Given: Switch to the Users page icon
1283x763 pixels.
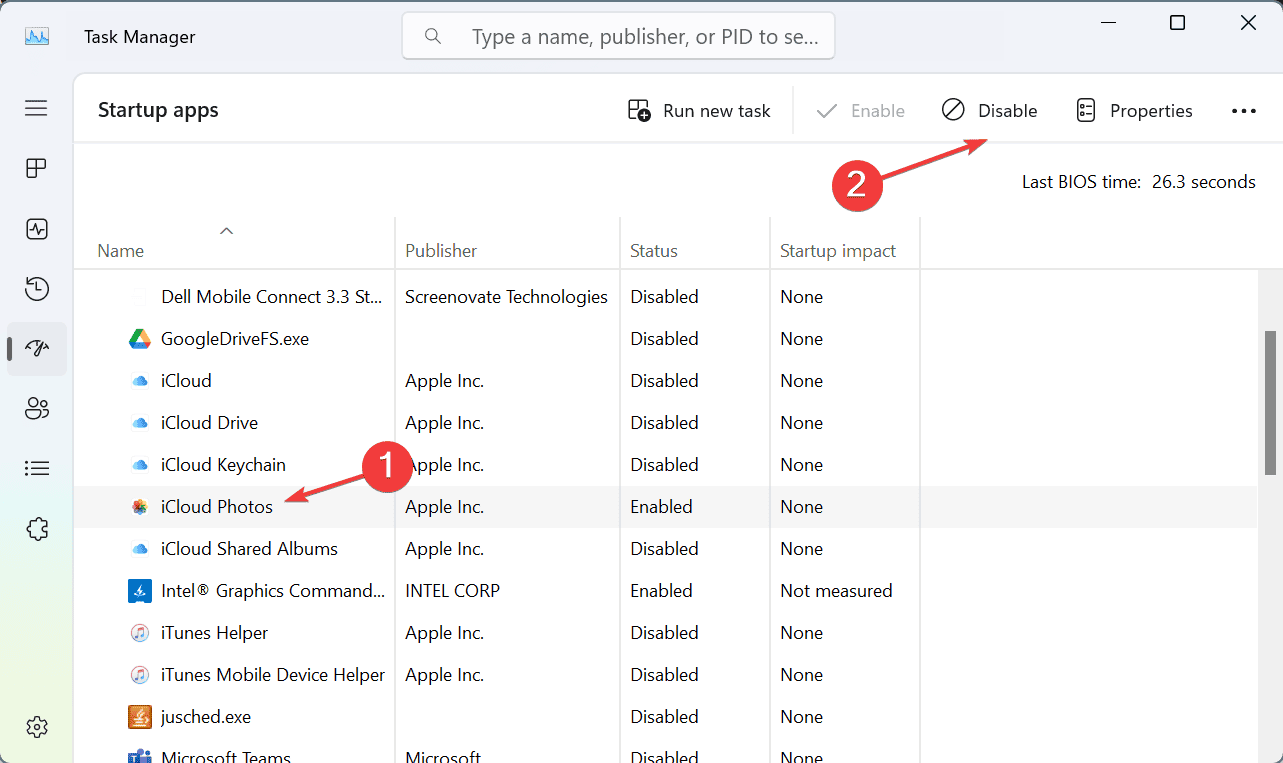Looking at the screenshot, I should pos(36,408).
